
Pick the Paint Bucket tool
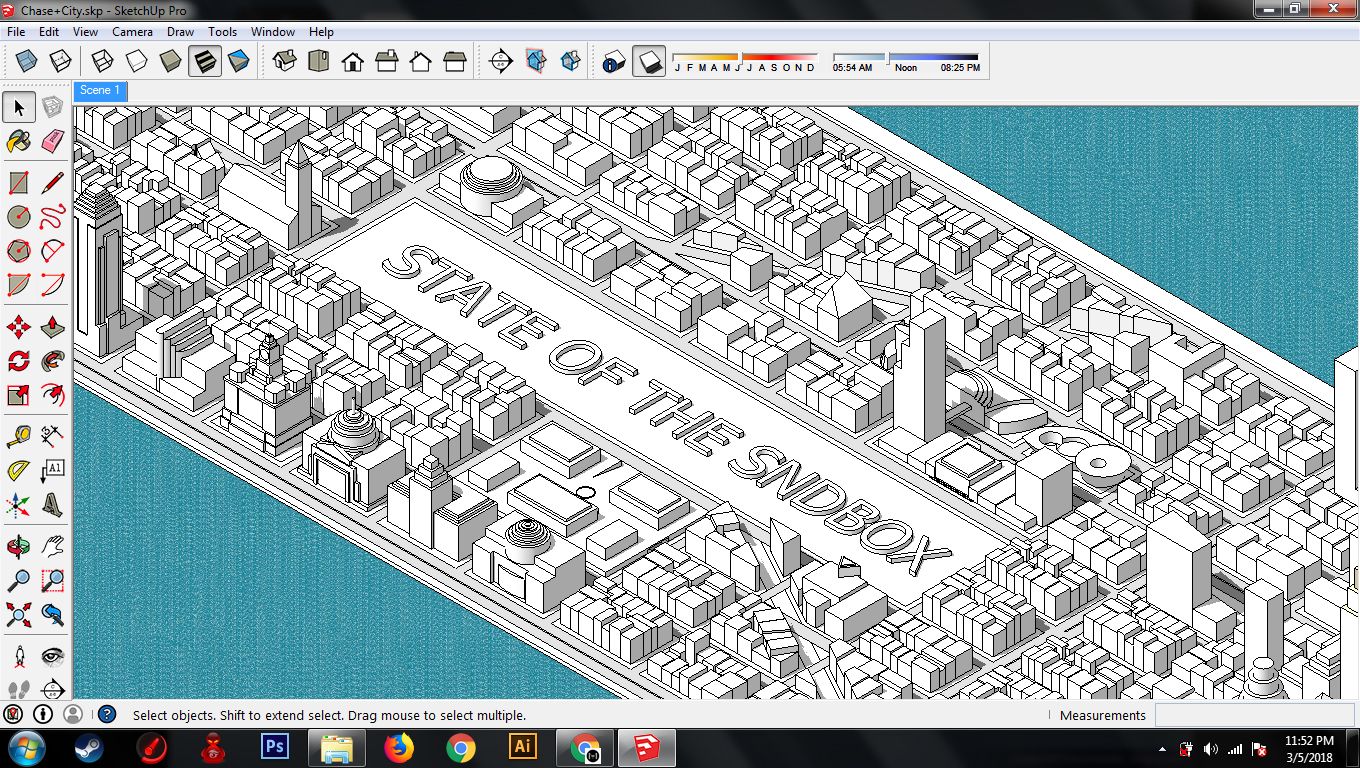coord(19,141)
